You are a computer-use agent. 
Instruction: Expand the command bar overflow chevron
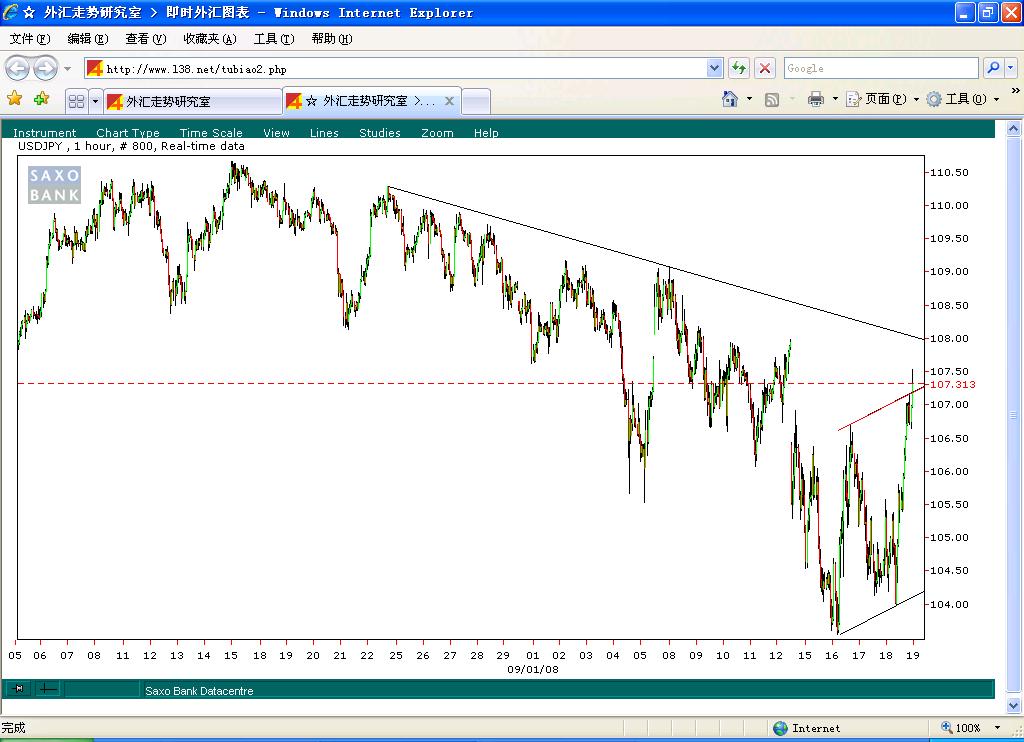1016,91
